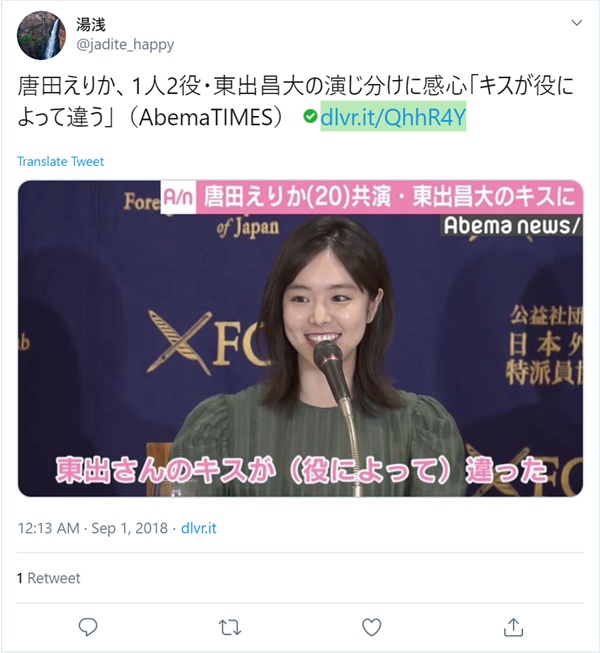View the 1 Retweet list
Image resolution: width=600 pixels, height=653 pixels.
(x=48, y=578)
